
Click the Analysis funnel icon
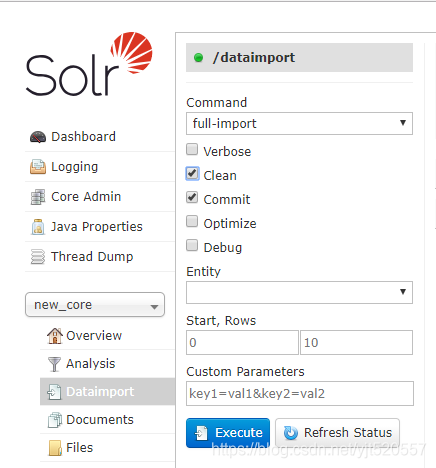pyautogui.click(x=54, y=364)
